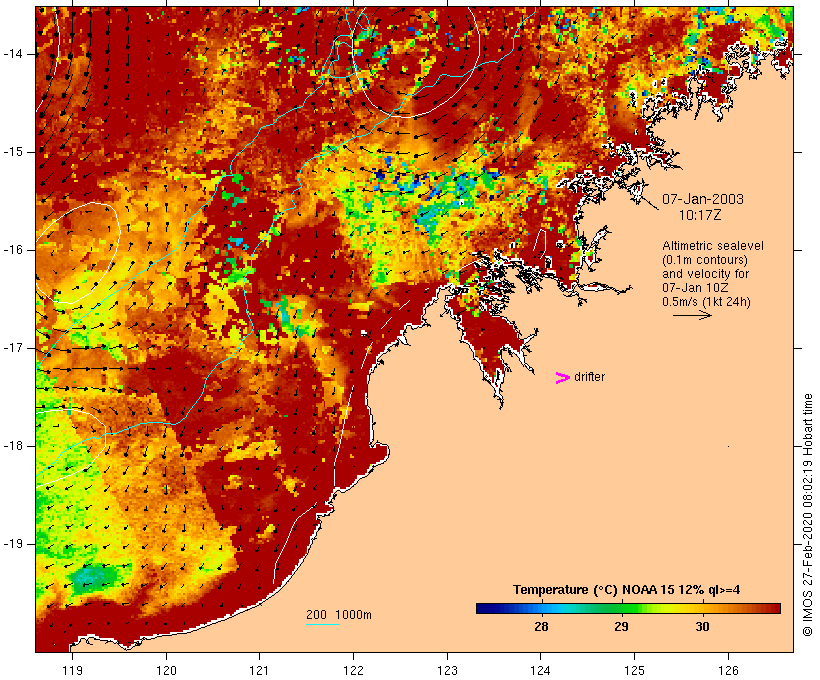The image size is (820, 680).
Task: Click the 'drifter' legend label
Action: (589, 377)
